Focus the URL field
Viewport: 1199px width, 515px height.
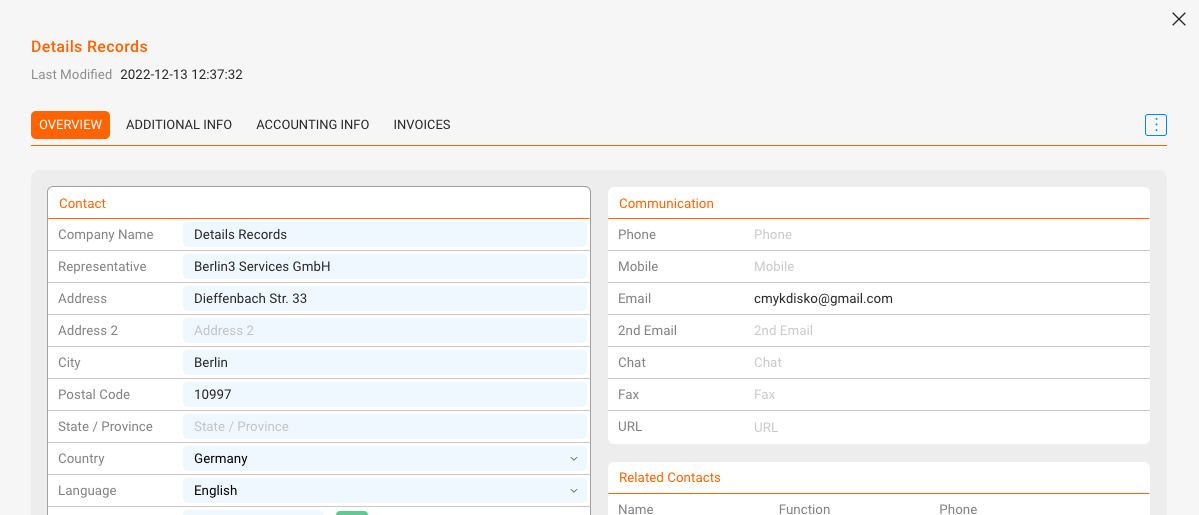pyautogui.click(x=947, y=427)
